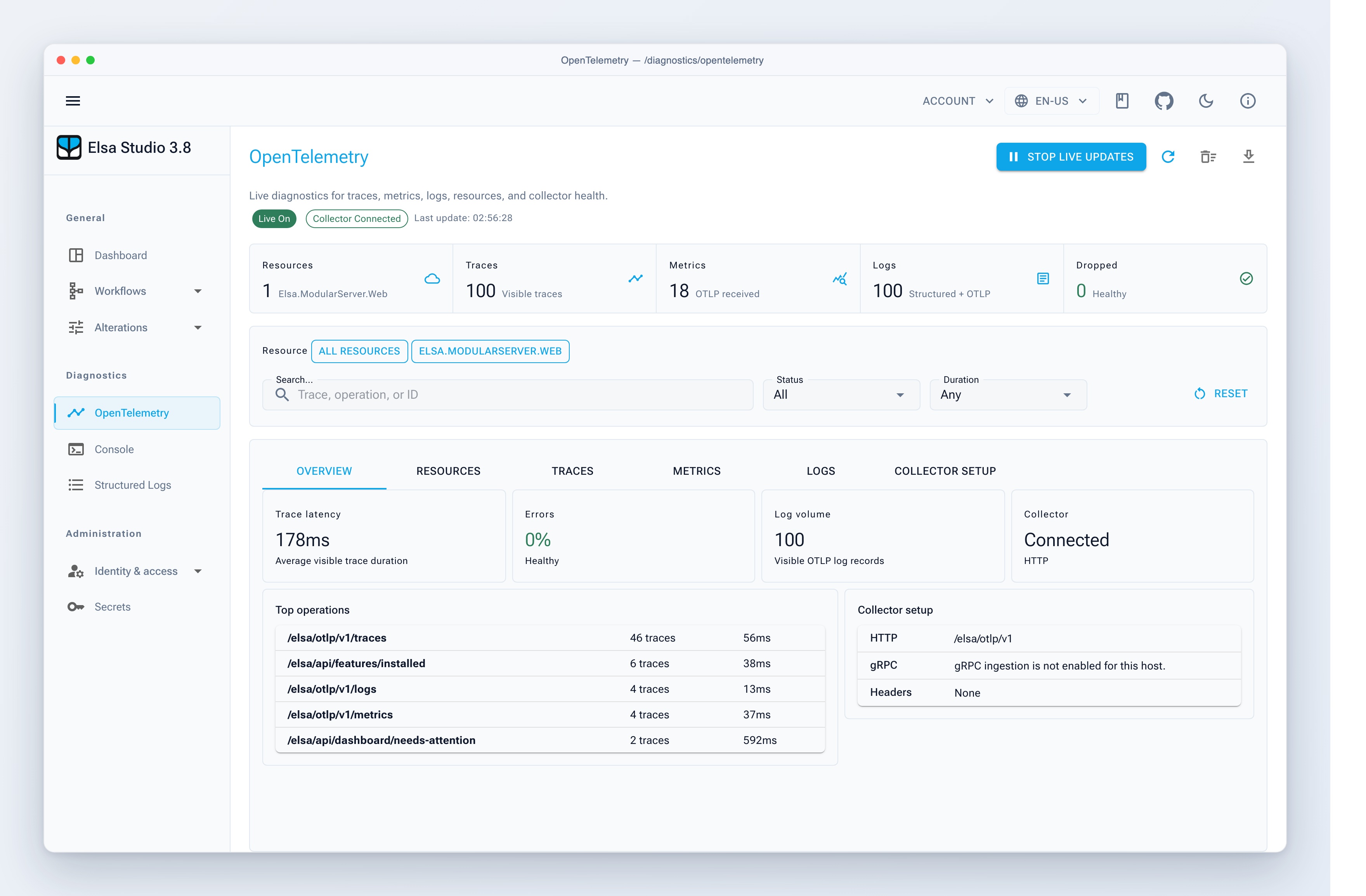Click the Structured Logs list icon
1366x896 pixels.
point(76,485)
